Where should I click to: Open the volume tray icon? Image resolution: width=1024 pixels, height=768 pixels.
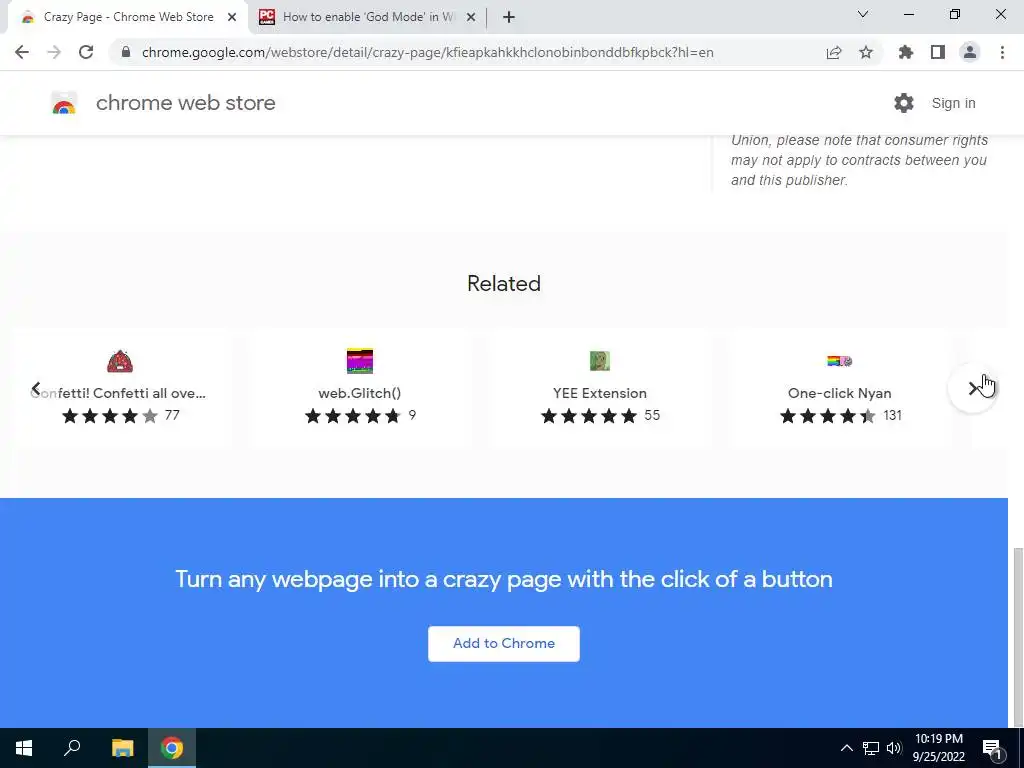click(894, 748)
